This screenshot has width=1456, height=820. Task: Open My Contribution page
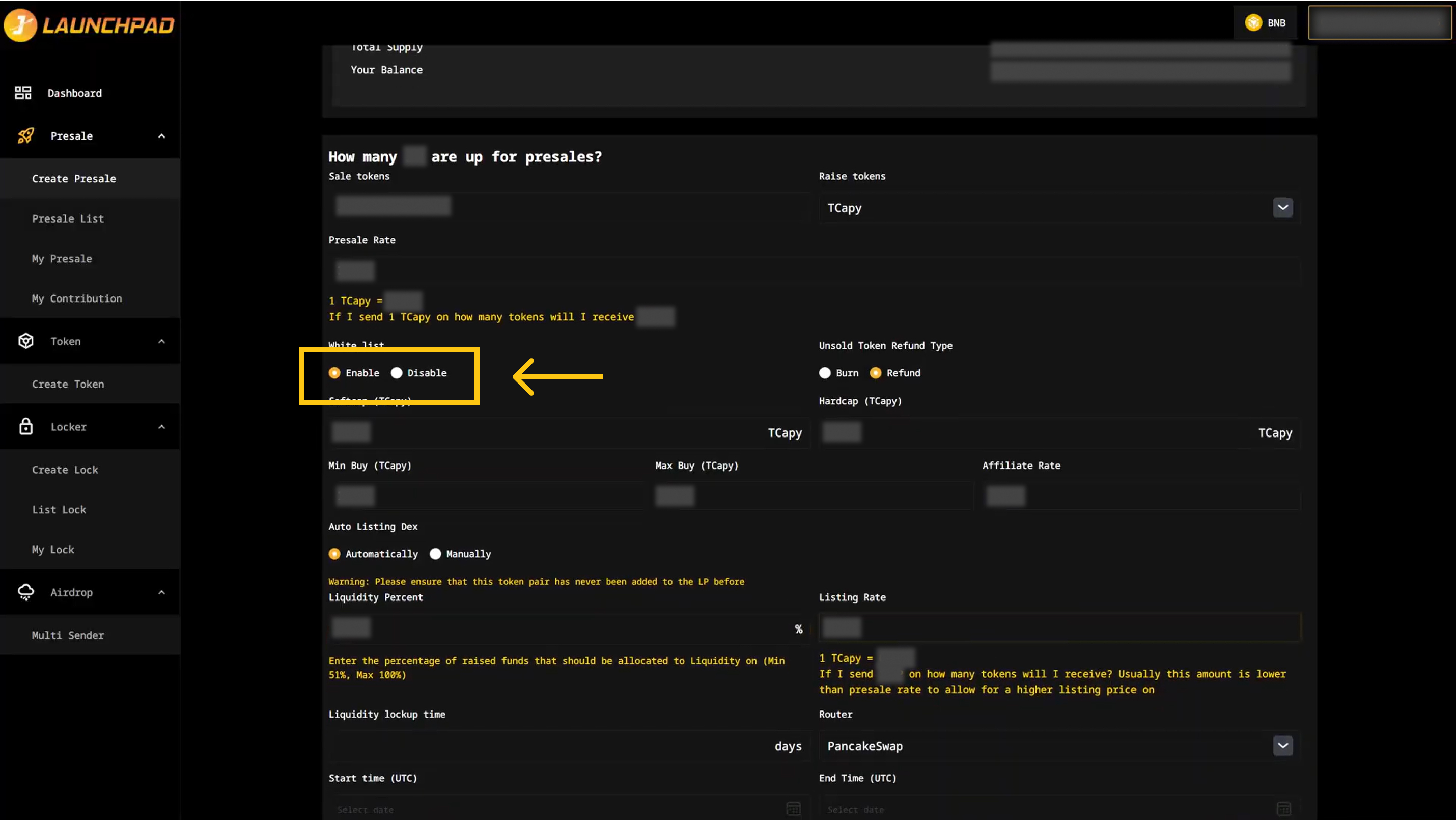tap(77, 298)
